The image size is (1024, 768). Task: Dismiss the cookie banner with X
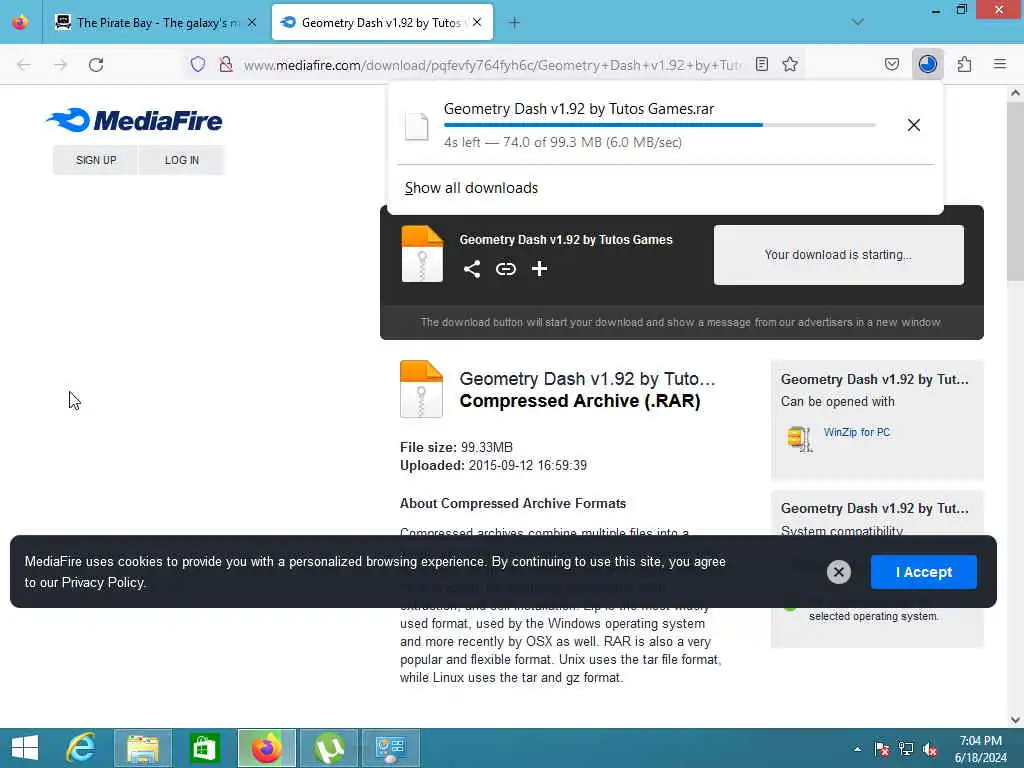tap(839, 572)
